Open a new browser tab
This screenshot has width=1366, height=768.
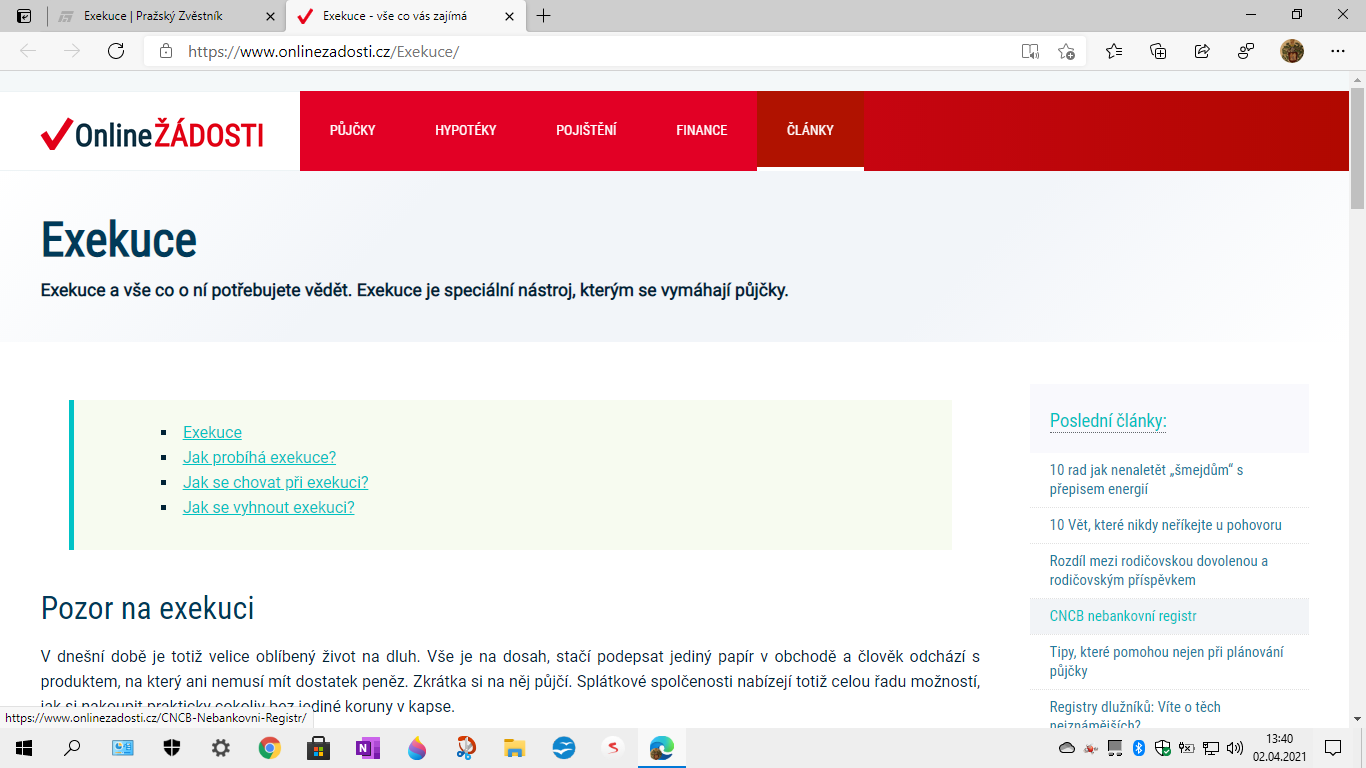pos(544,16)
